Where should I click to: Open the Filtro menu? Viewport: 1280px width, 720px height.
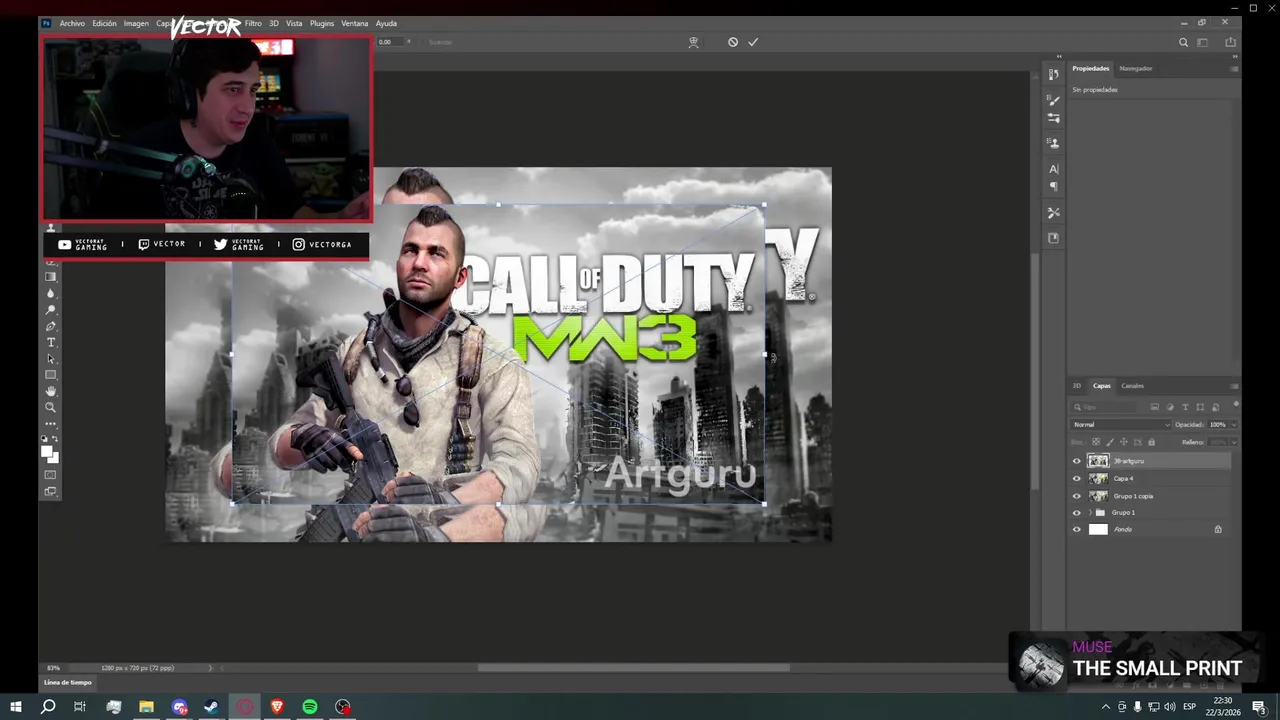point(253,23)
